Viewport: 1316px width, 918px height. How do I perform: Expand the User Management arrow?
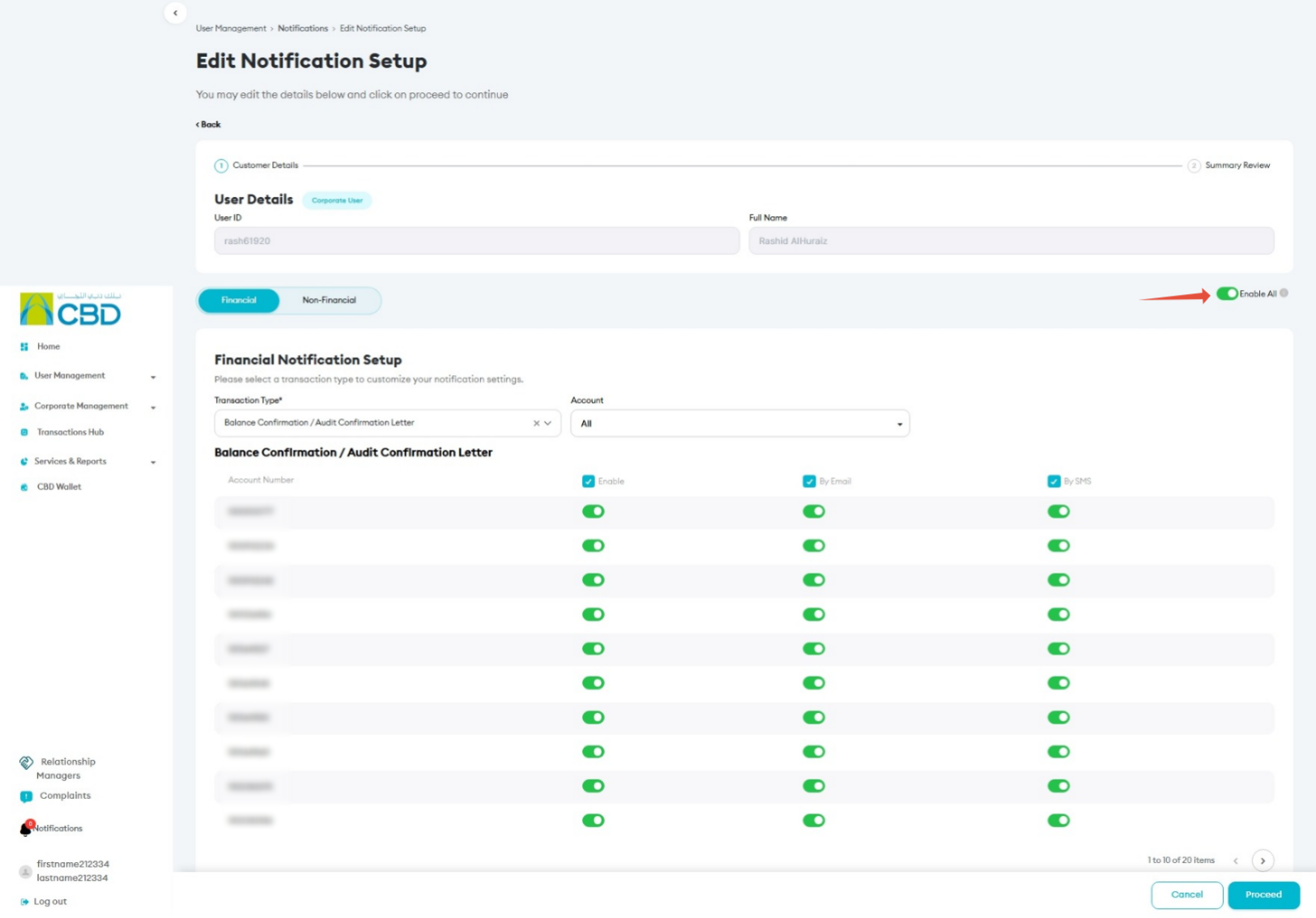[153, 377]
